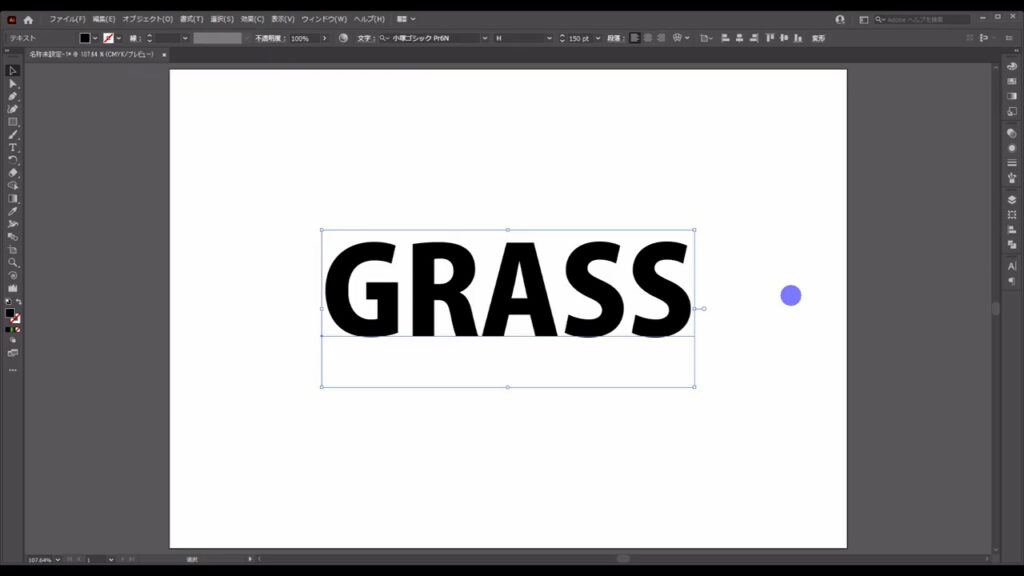Enable left paragraph alignment
The image size is (1024, 576).
635,38
